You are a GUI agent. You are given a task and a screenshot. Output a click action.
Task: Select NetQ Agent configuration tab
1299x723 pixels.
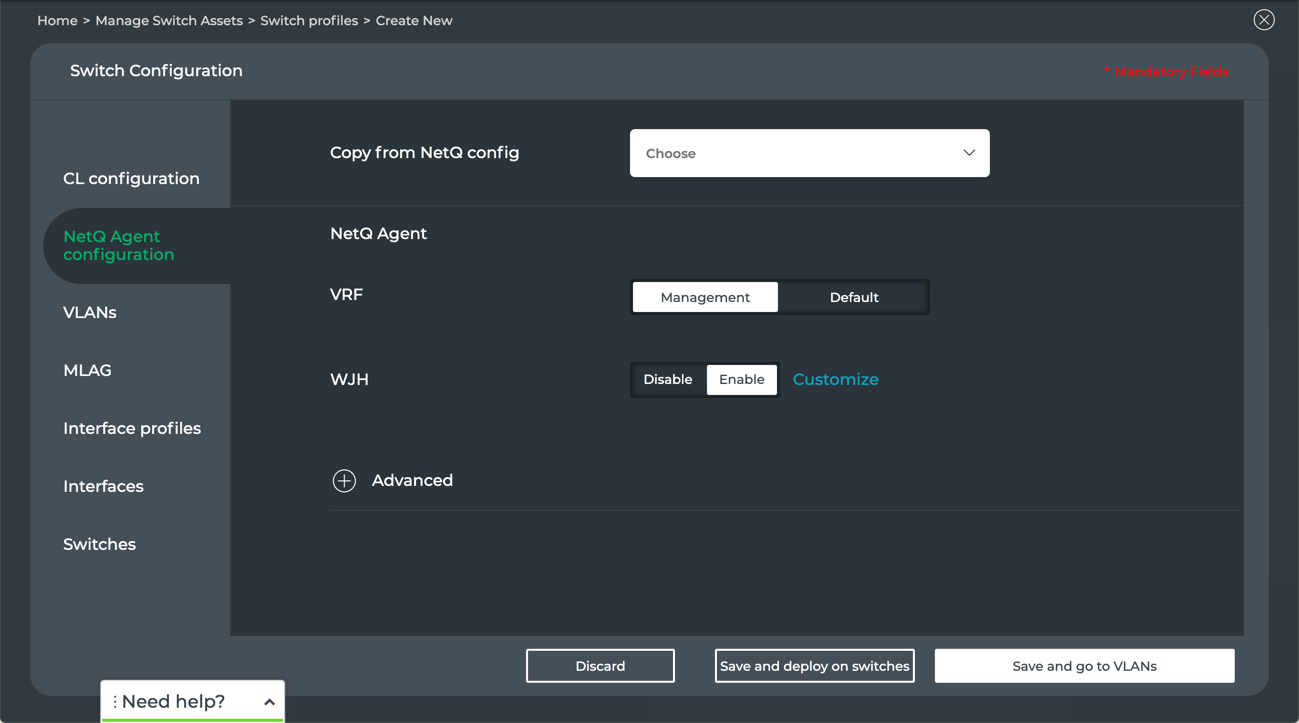[x=118, y=246]
